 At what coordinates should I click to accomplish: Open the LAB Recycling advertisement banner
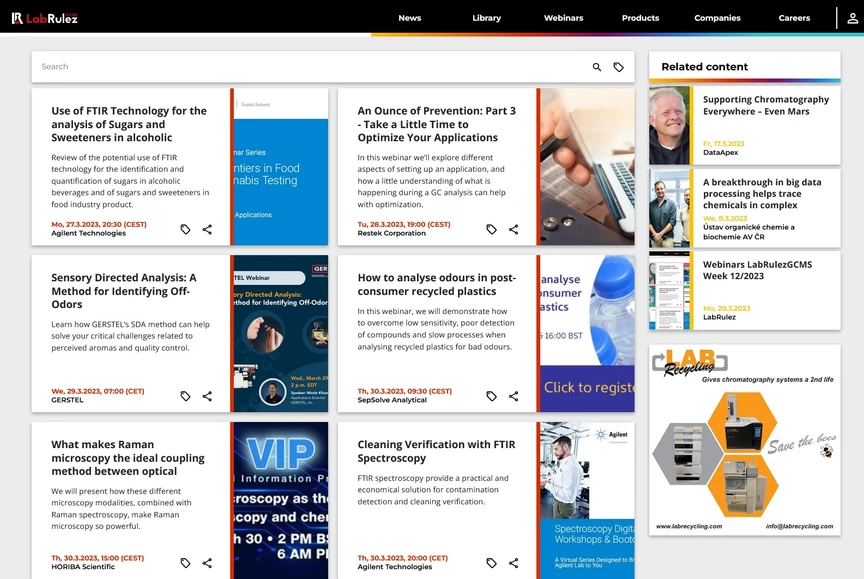tap(745, 440)
